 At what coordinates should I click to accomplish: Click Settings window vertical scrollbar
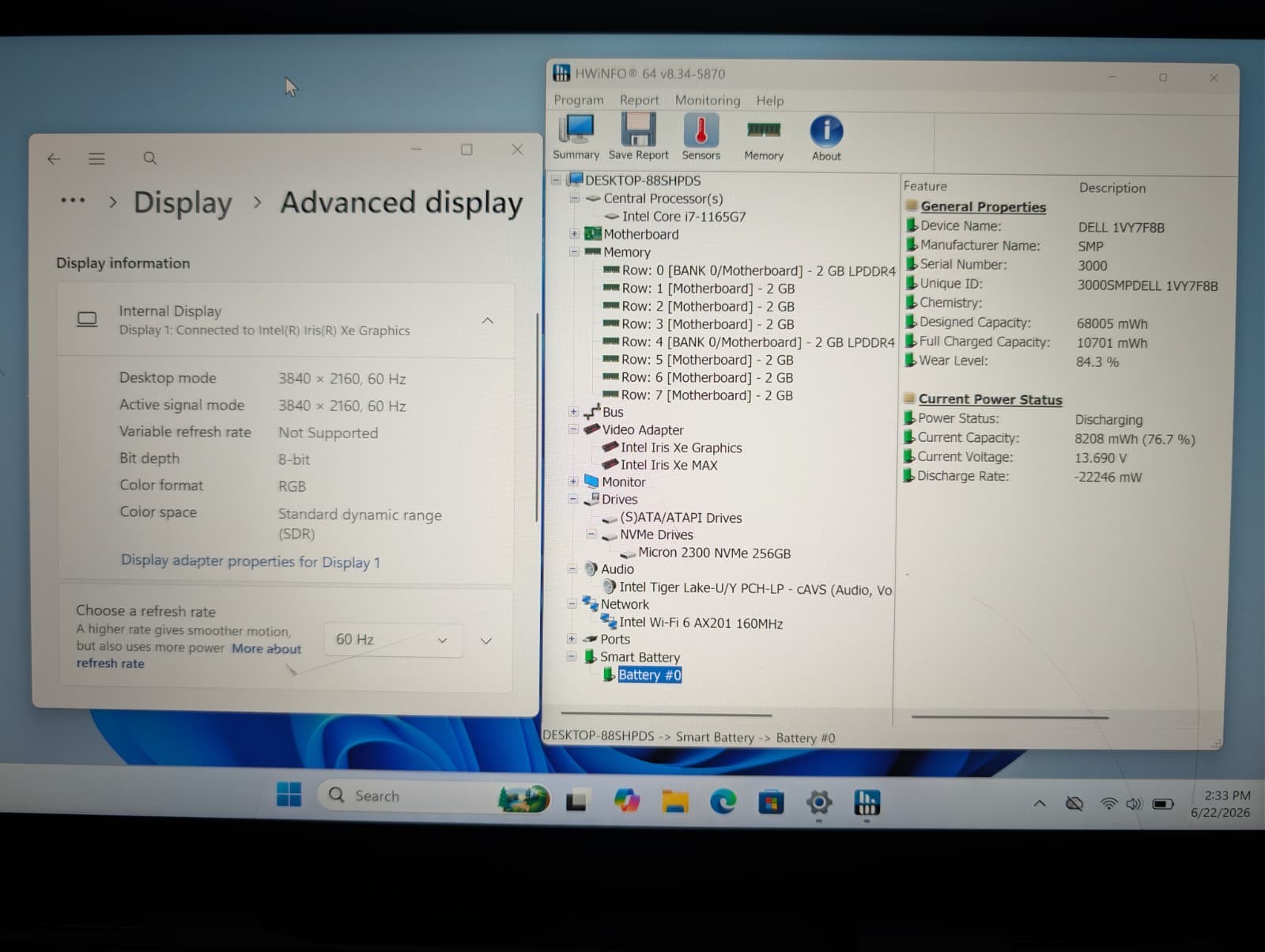pyautogui.click(x=537, y=417)
